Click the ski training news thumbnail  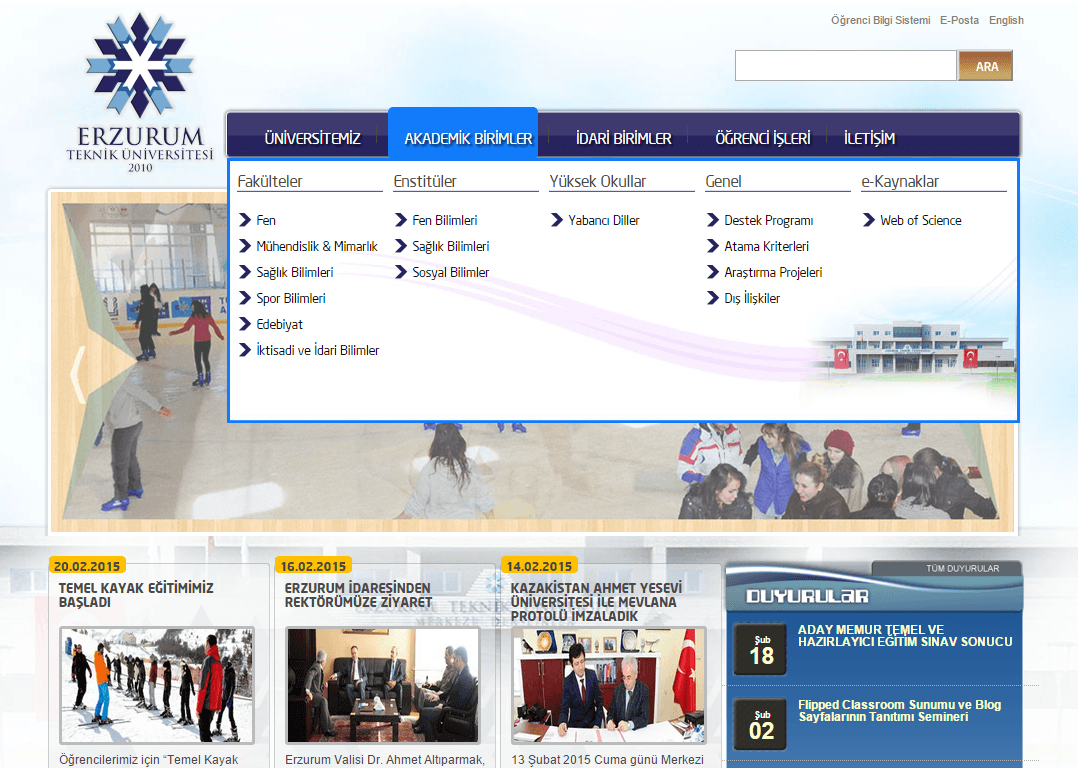pyautogui.click(x=157, y=685)
